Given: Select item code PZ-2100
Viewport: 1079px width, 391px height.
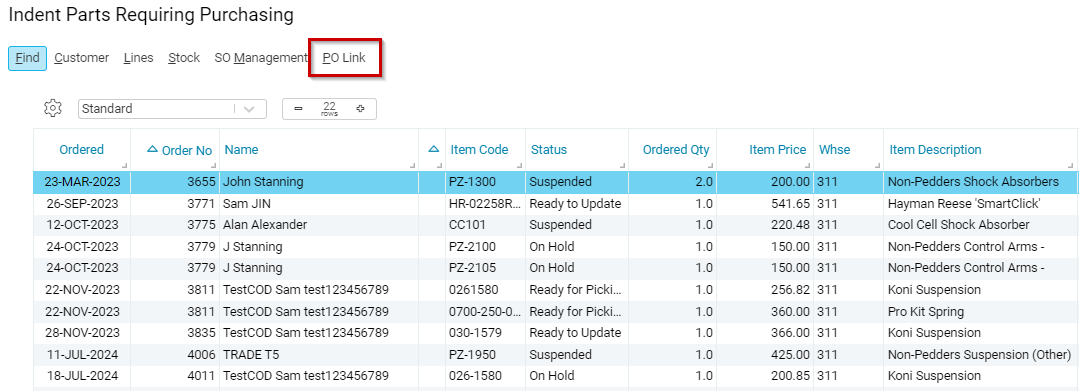Looking at the screenshot, I should (x=472, y=246).
